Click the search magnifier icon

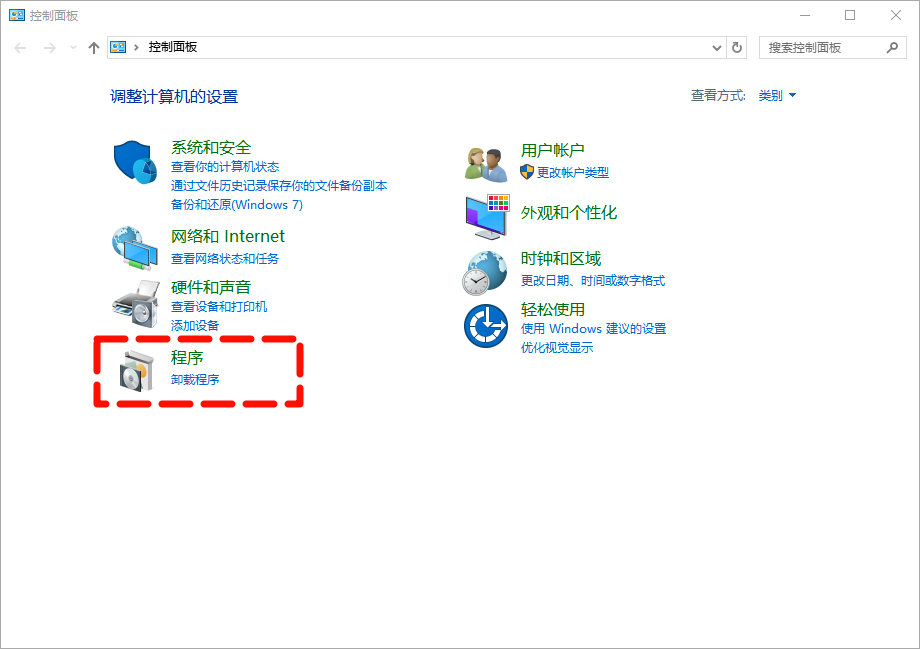(x=892, y=48)
